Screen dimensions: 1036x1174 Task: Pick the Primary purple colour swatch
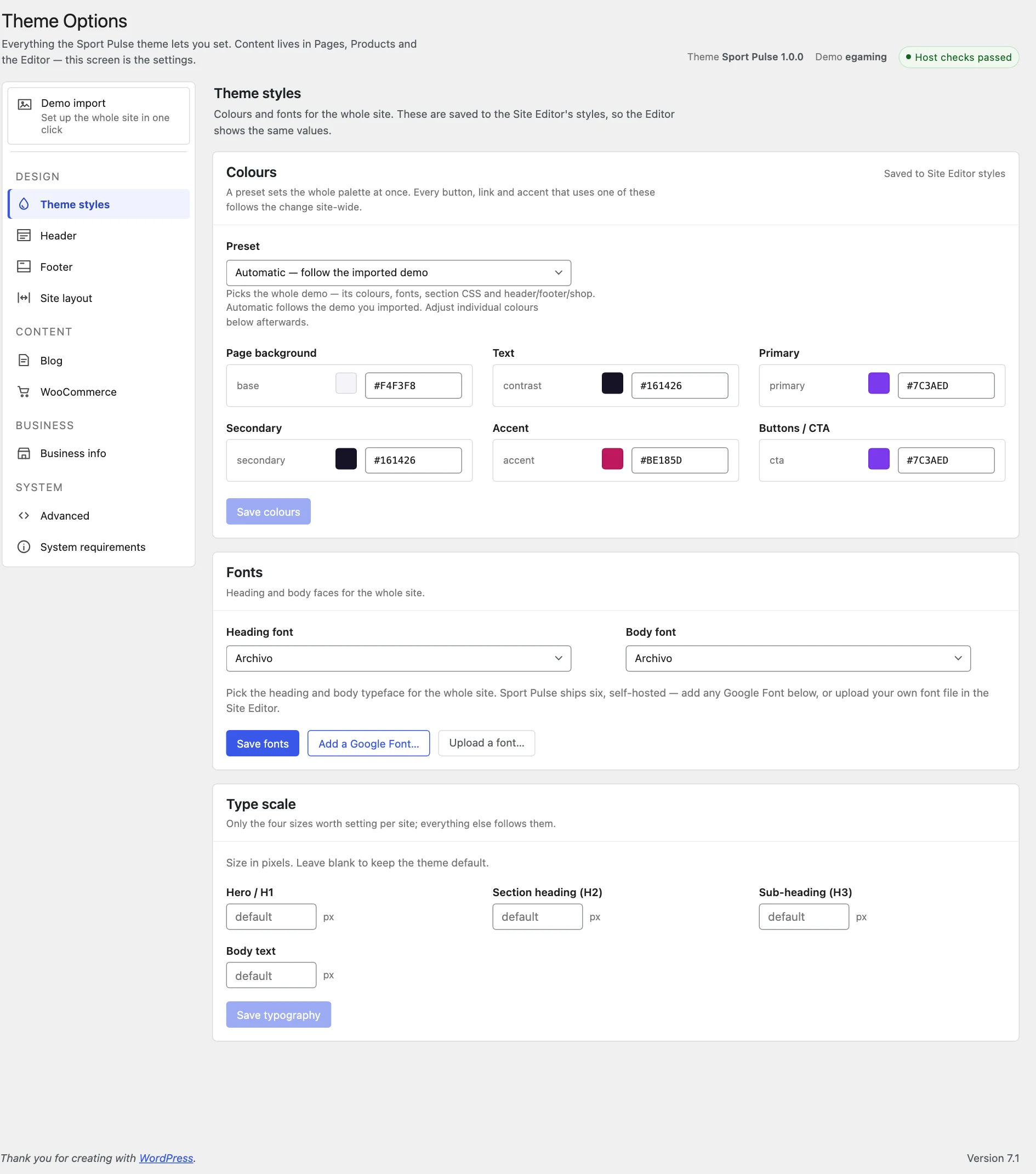point(879,383)
